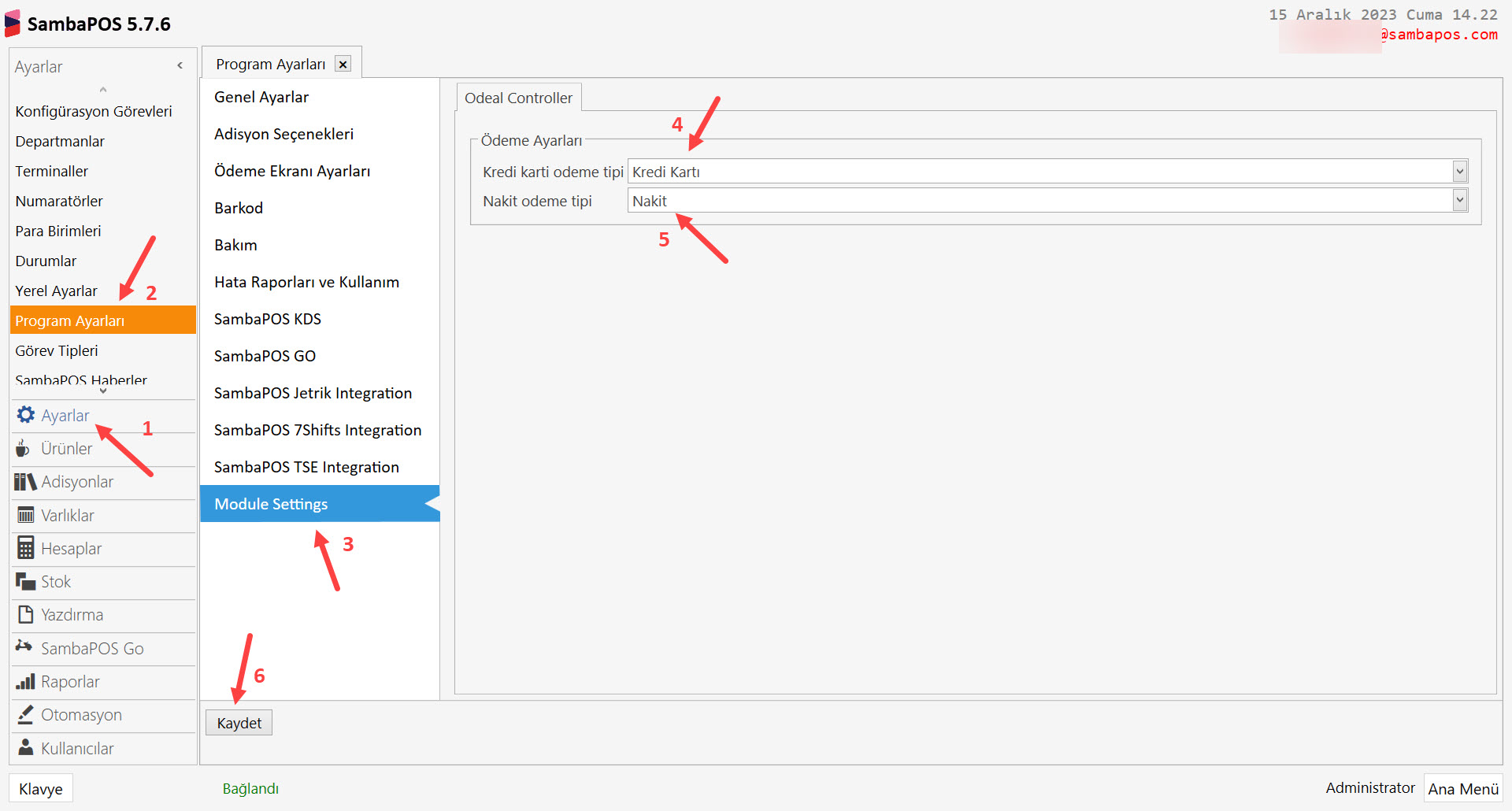Click the Yazdırma document icon

coord(25,615)
